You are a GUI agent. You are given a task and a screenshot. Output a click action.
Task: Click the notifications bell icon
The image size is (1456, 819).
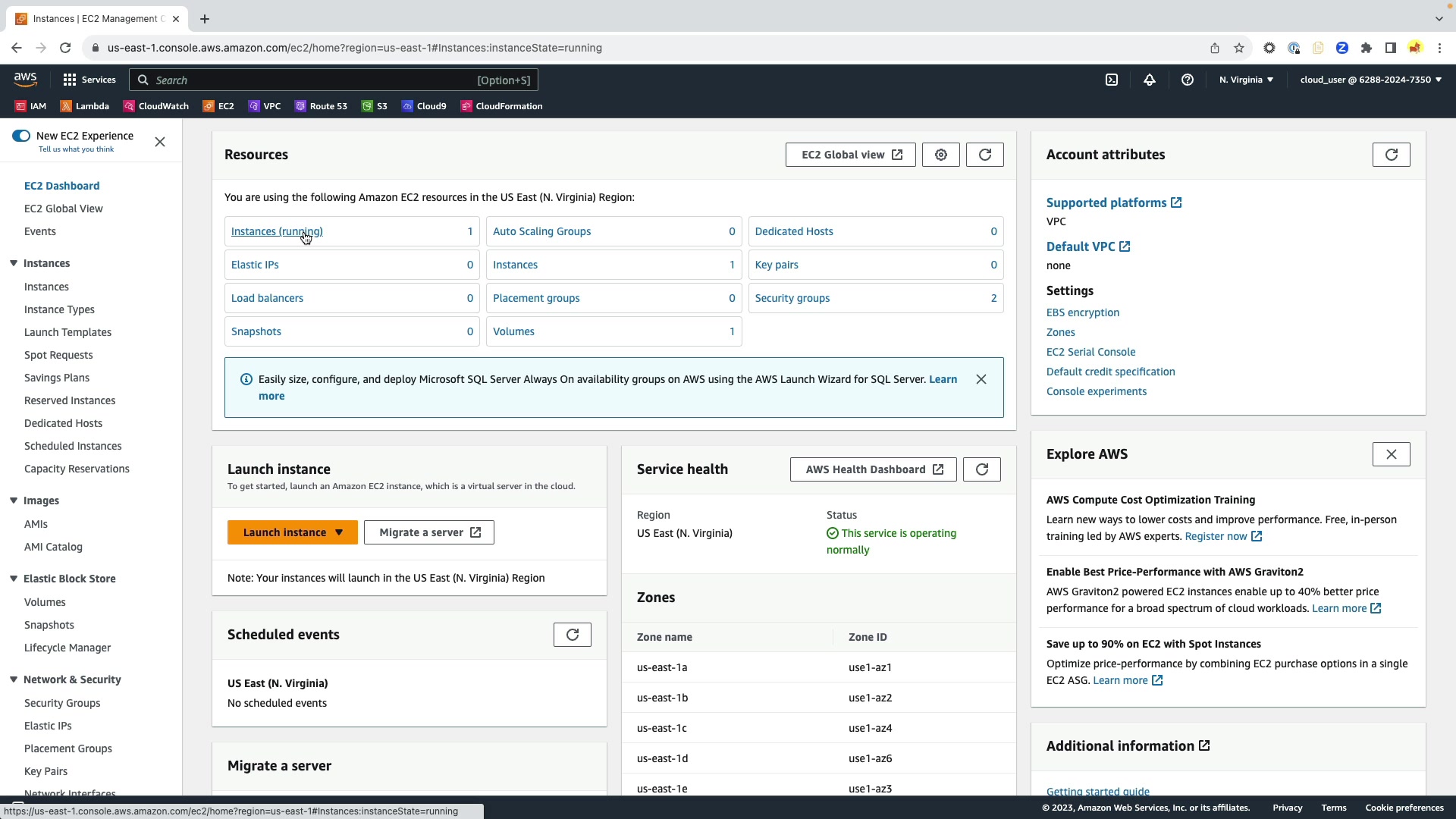point(1150,80)
